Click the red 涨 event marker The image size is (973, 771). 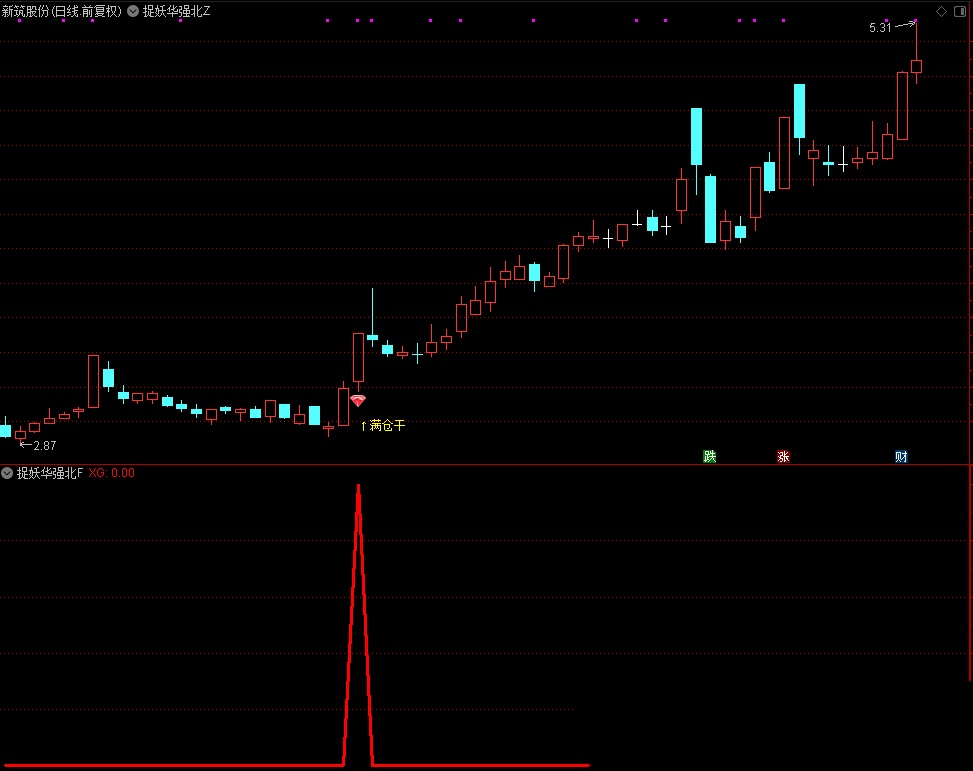click(x=783, y=457)
